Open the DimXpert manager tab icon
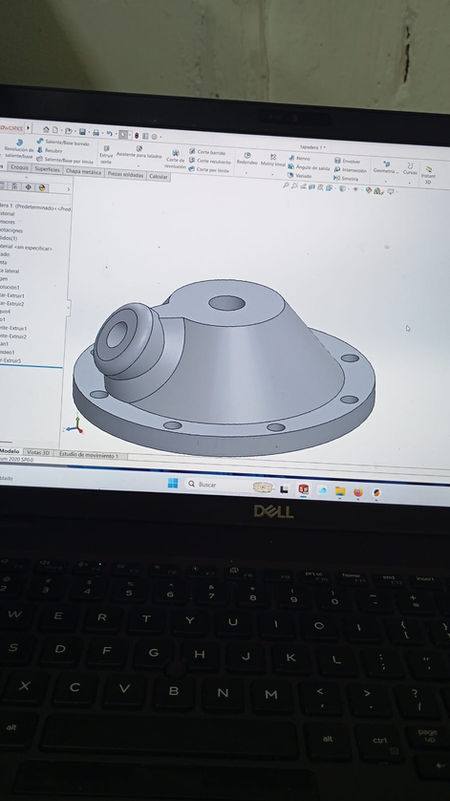 pyautogui.click(x=28, y=187)
